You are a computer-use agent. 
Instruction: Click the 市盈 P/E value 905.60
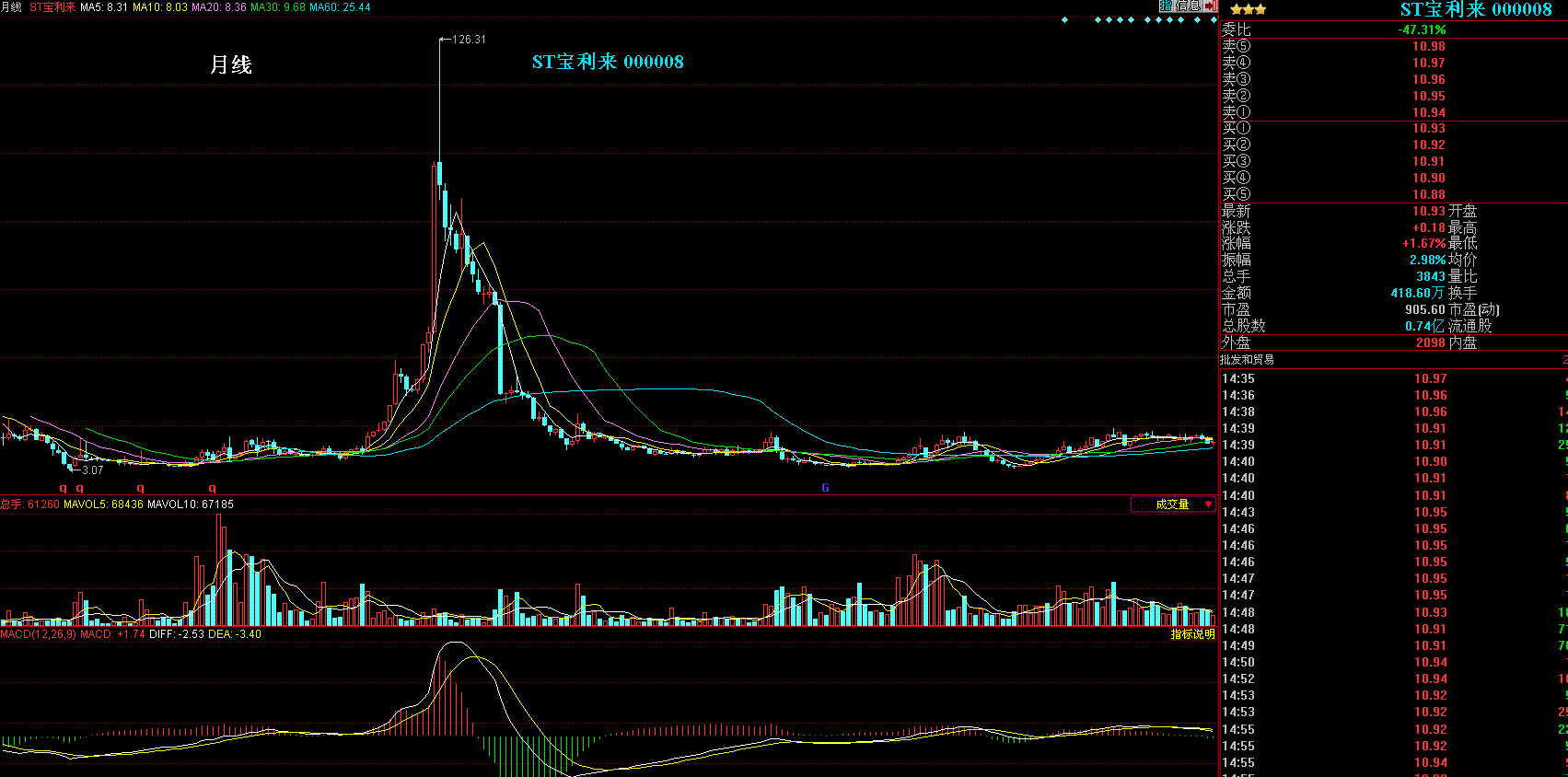pos(1425,310)
